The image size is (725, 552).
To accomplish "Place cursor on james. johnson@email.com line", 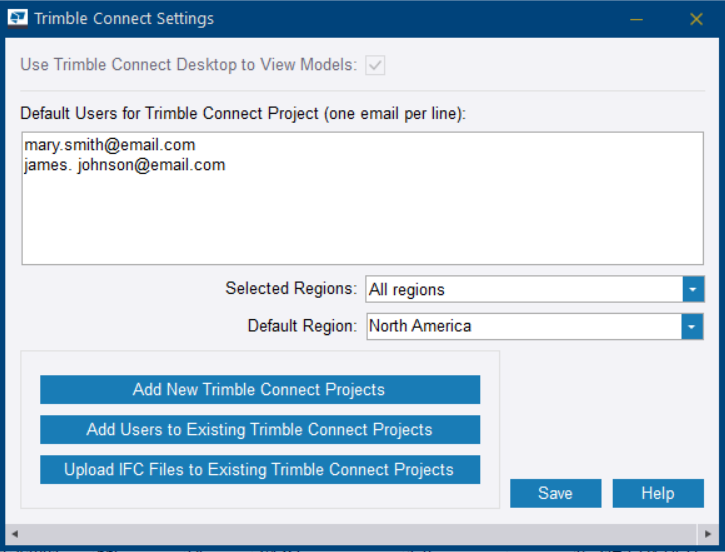I will point(125,165).
